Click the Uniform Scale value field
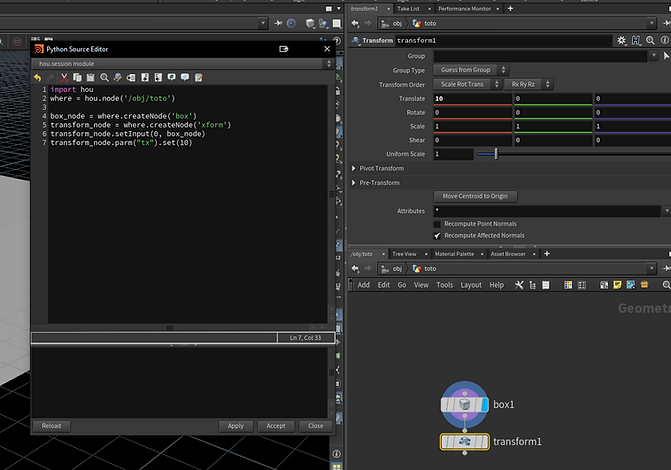The height and width of the screenshot is (470, 671). click(x=453, y=154)
